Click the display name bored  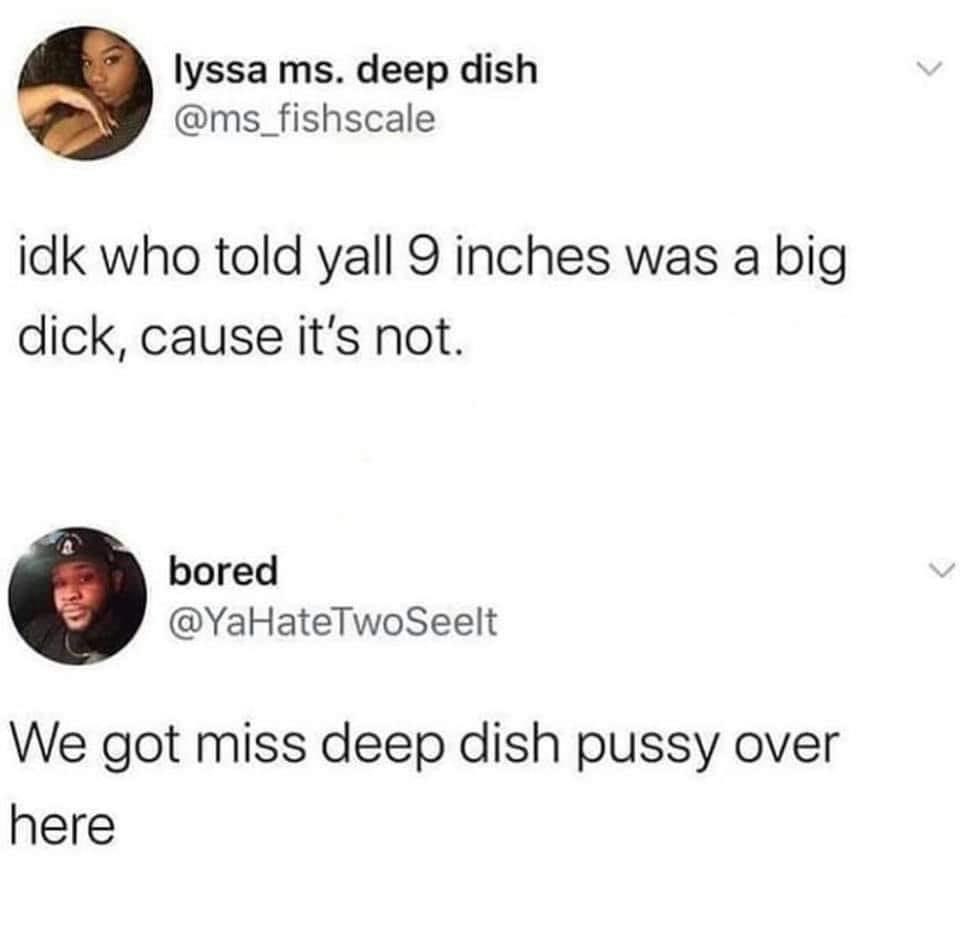tap(223, 571)
